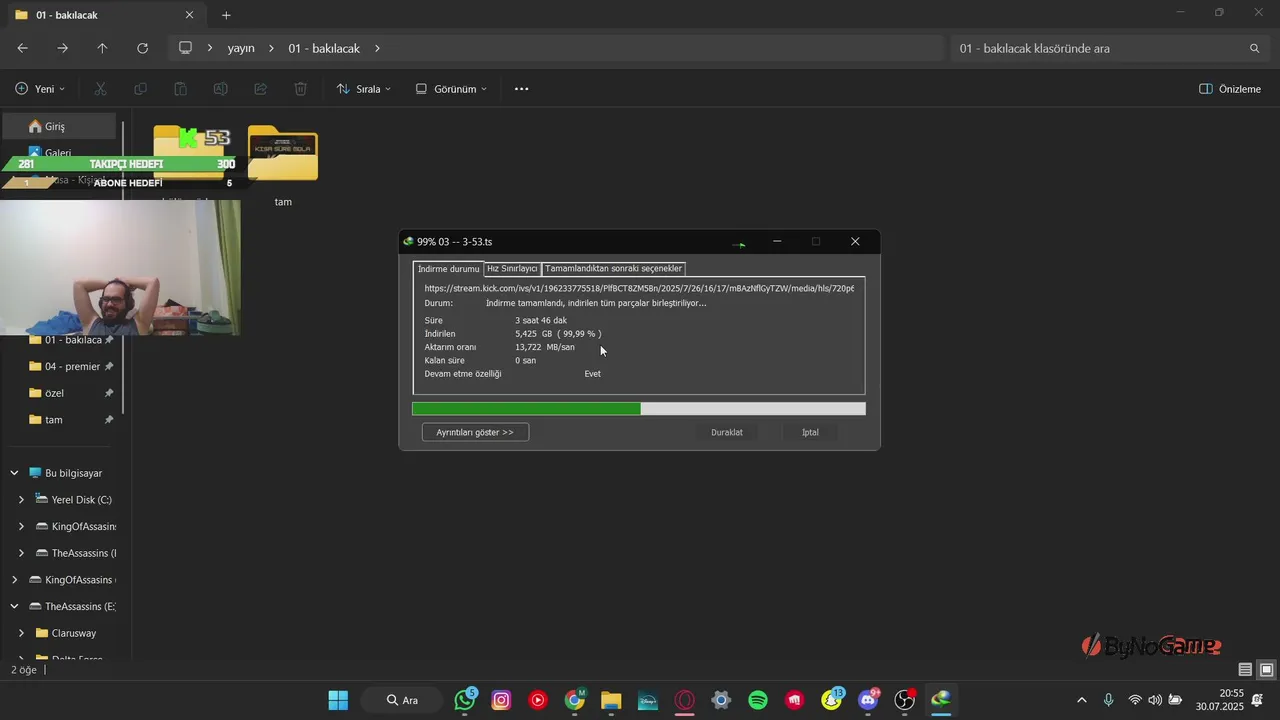The width and height of the screenshot is (1280, 720).
Task: Show hidden system tray icons chevron
Action: tap(1081, 700)
